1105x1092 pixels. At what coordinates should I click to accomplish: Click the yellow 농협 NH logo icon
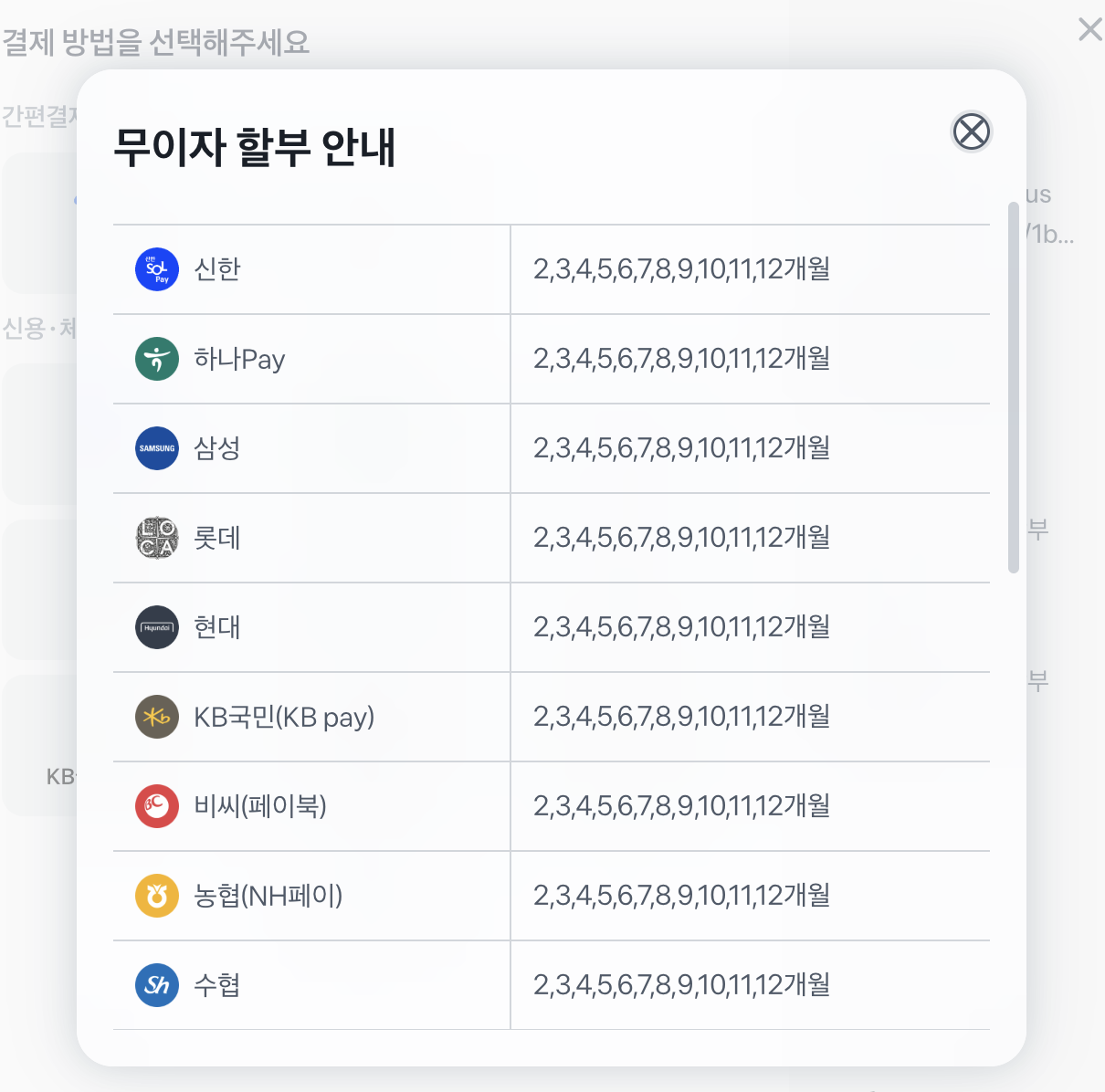157,896
